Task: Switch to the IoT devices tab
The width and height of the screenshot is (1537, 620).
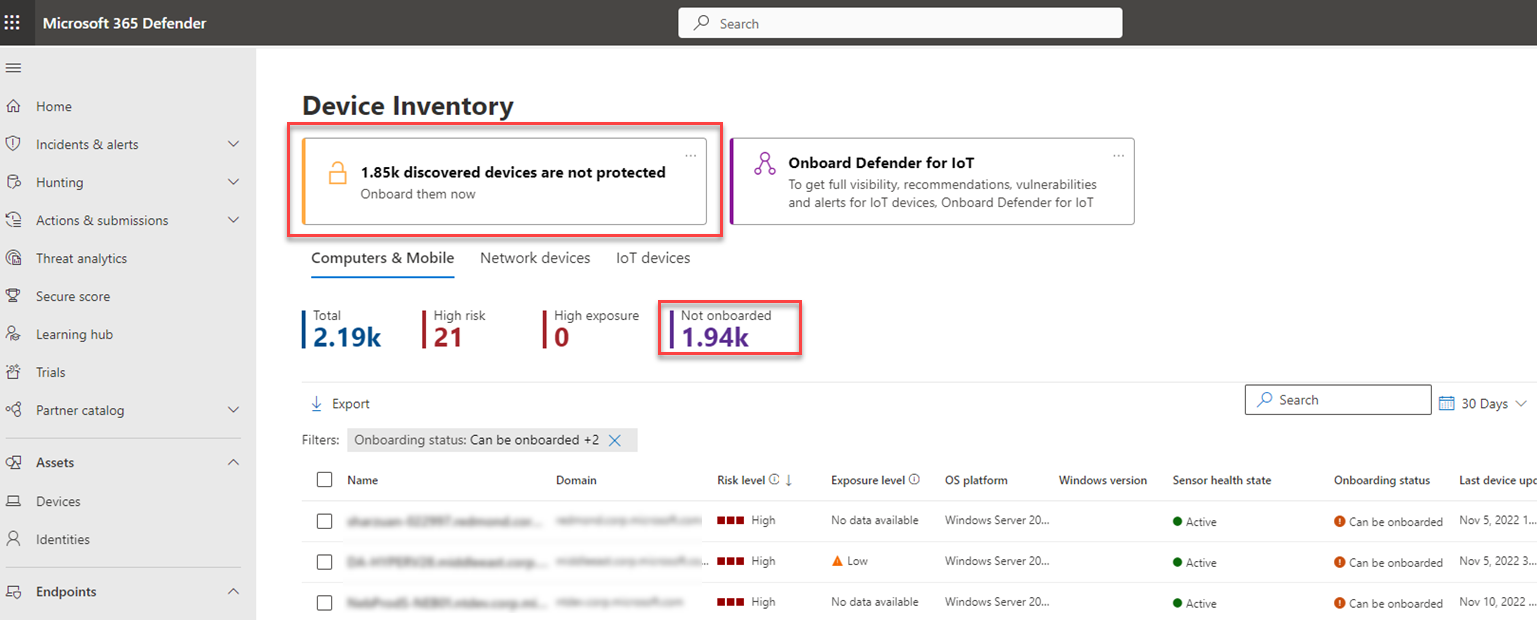Action: tap(653, 258)
